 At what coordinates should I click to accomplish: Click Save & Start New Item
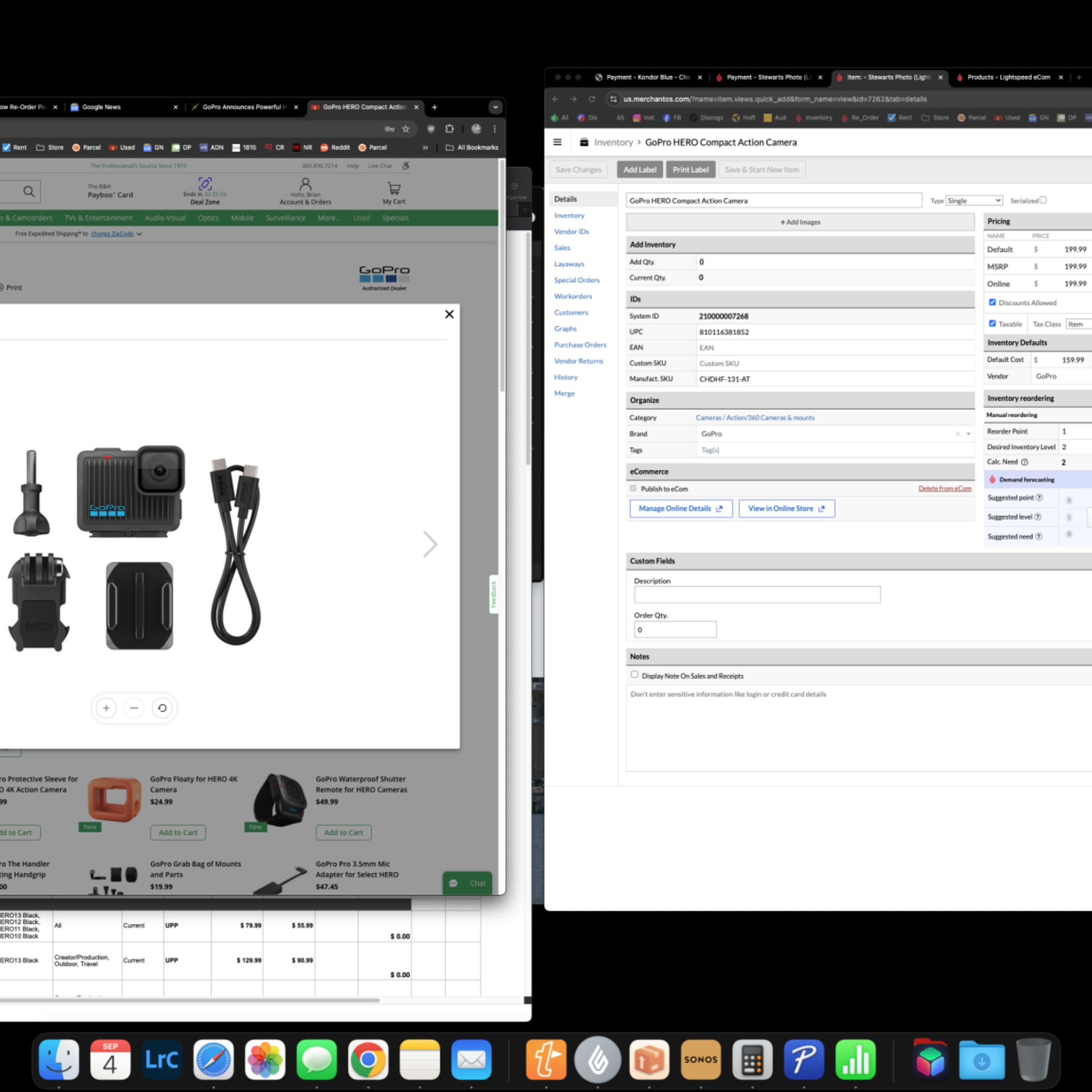[761, 170]
